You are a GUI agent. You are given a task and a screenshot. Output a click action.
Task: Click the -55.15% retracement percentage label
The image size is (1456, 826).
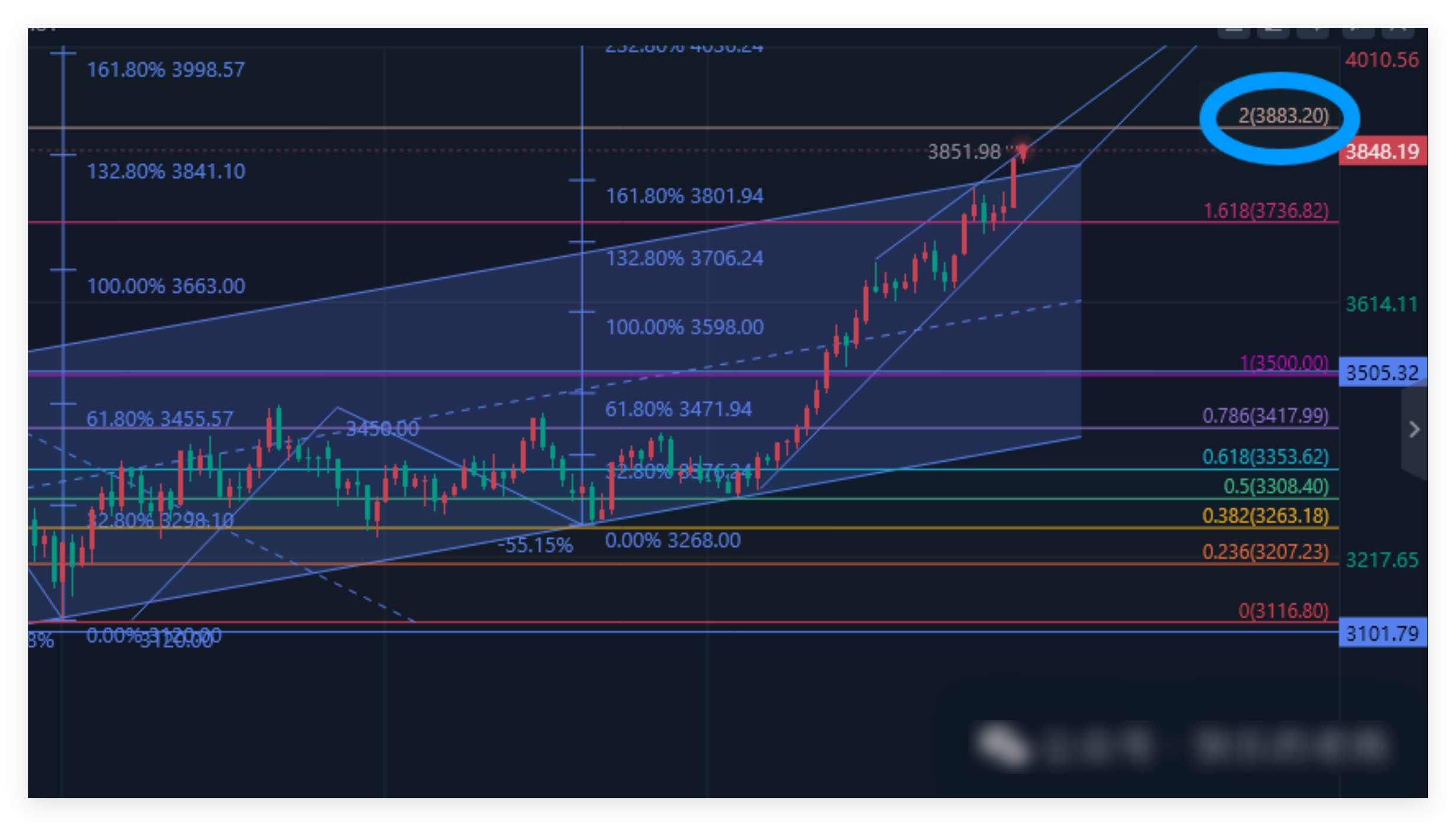[x=536, y=546]
